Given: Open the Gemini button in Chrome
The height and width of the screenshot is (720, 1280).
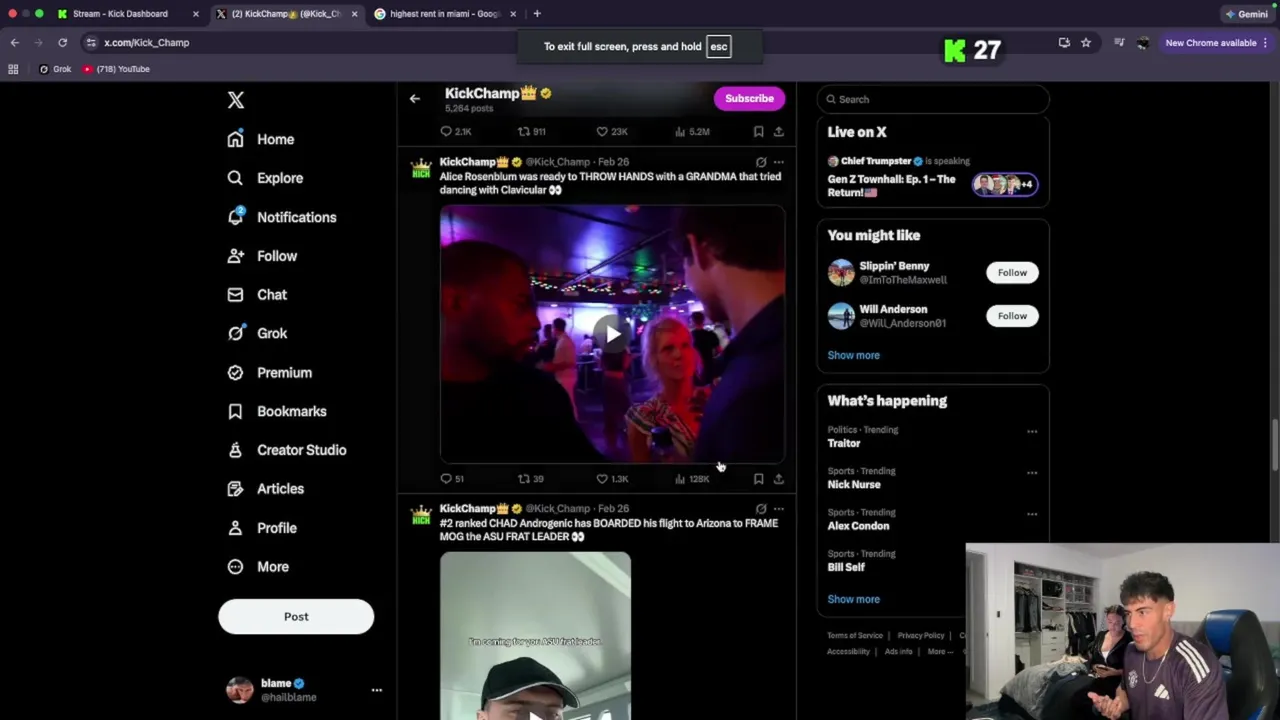Looking at the screenshot, I should [1247, 14].
